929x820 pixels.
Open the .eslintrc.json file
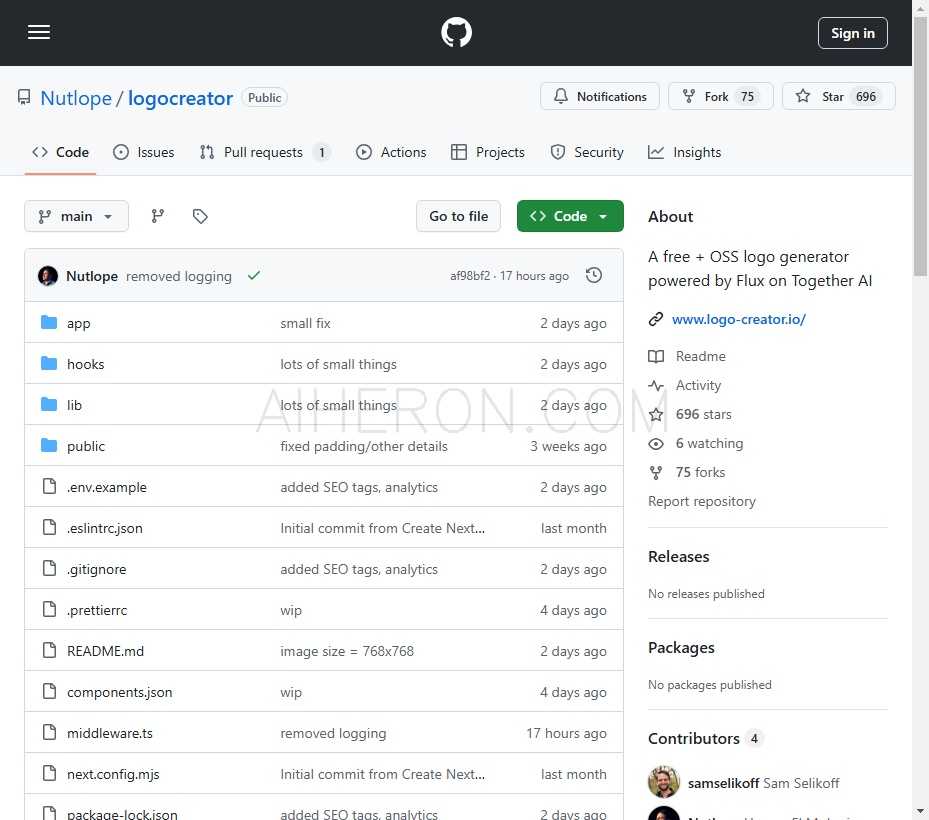click(105, 528)
